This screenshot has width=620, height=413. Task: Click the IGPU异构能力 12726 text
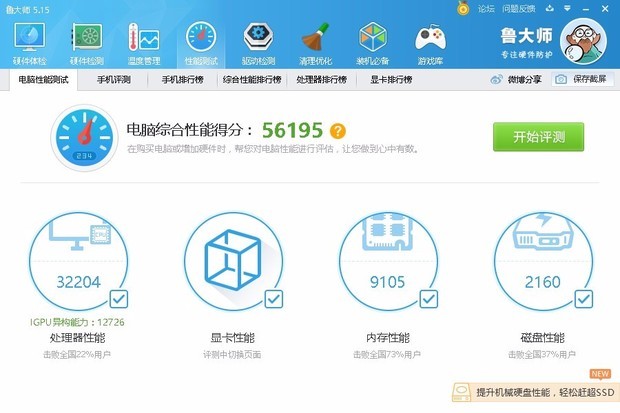78,322
